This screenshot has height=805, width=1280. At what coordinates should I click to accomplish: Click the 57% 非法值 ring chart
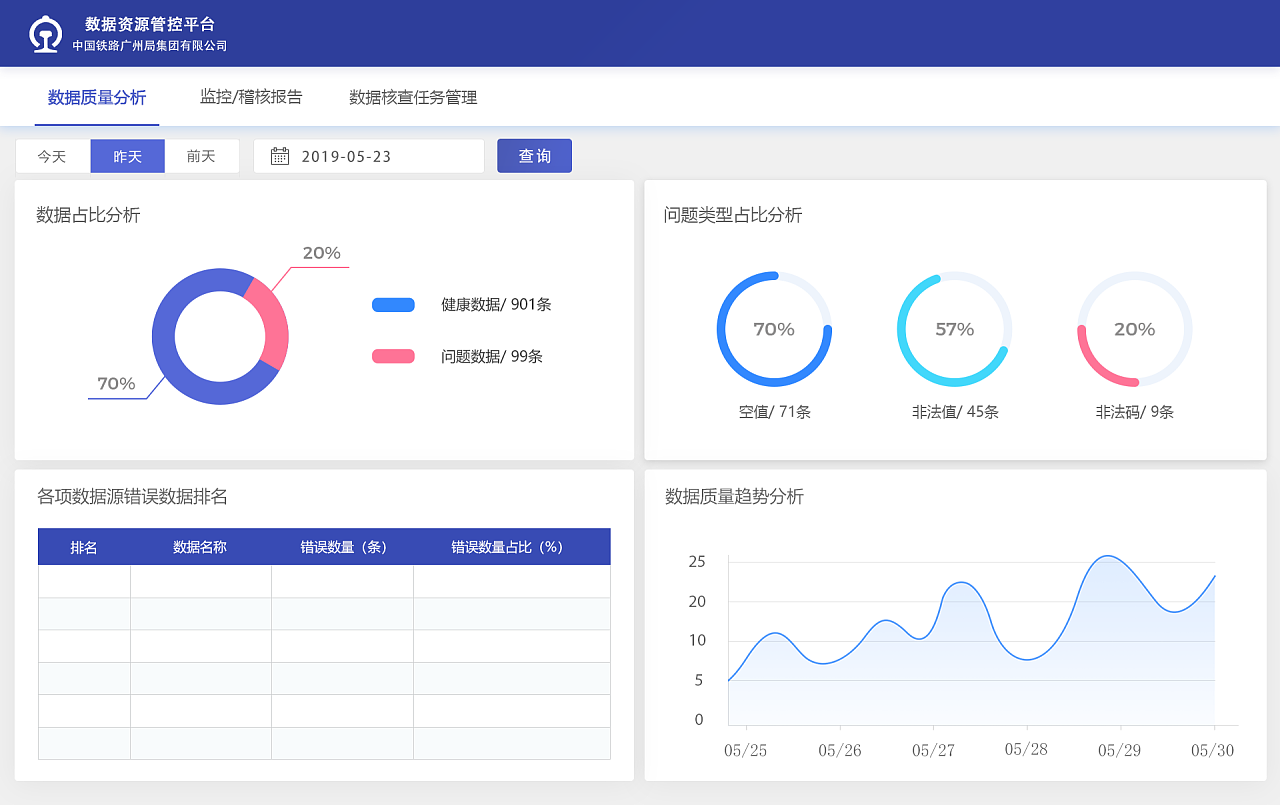click(954, 328)
